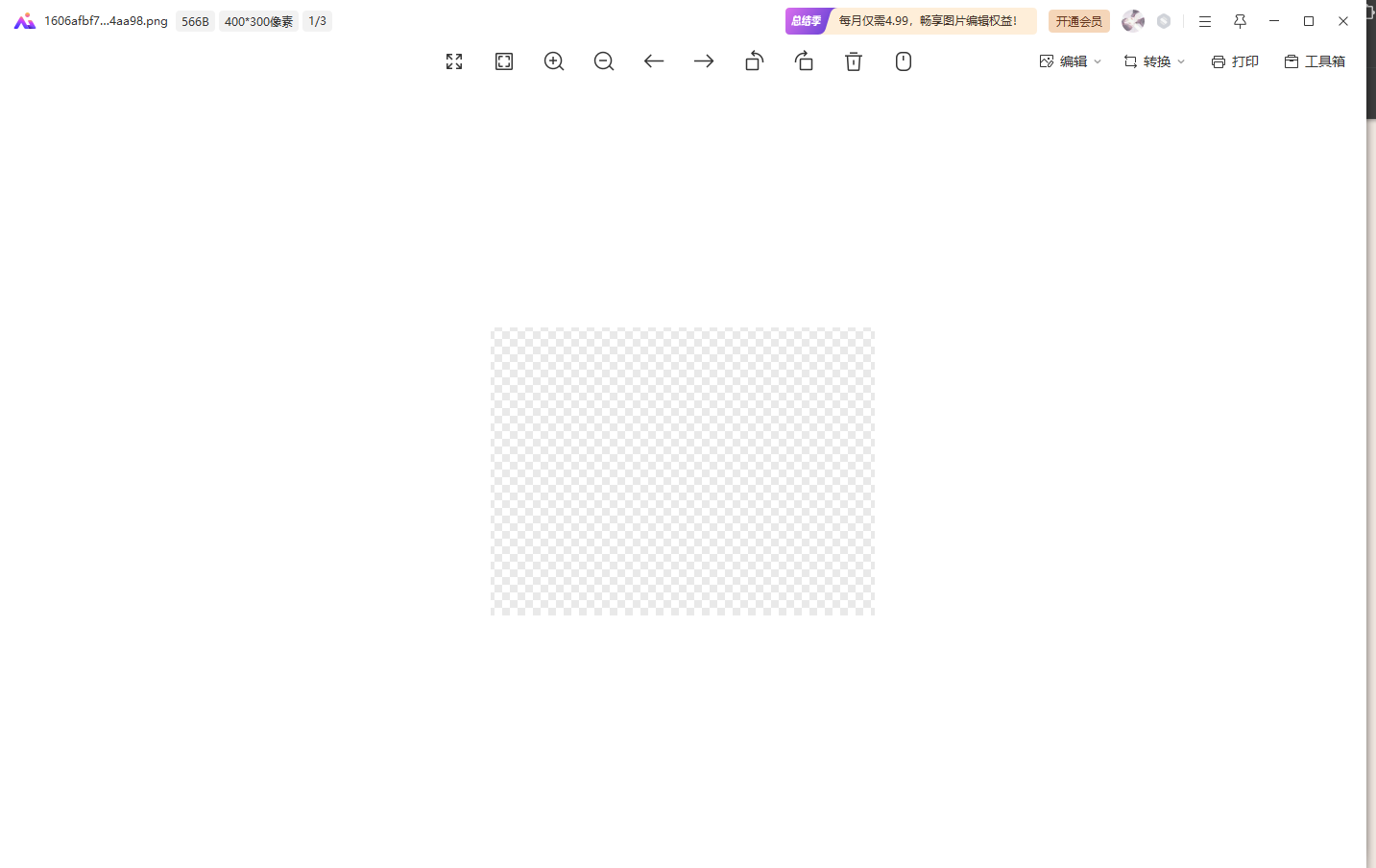Rotate image clockwise

pos(804,61)
